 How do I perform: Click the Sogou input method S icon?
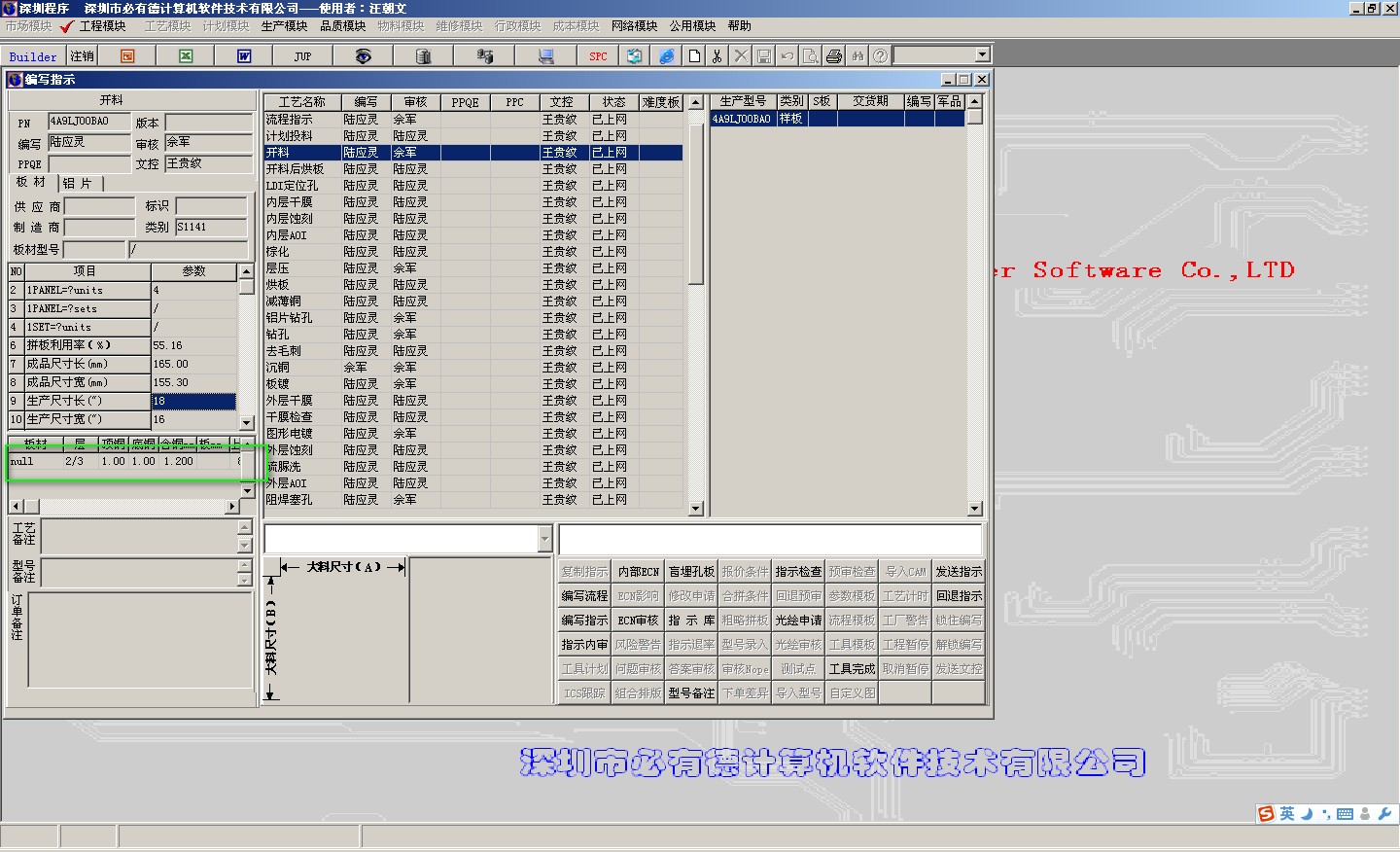pyautogui.click(x=1266, y=814)
